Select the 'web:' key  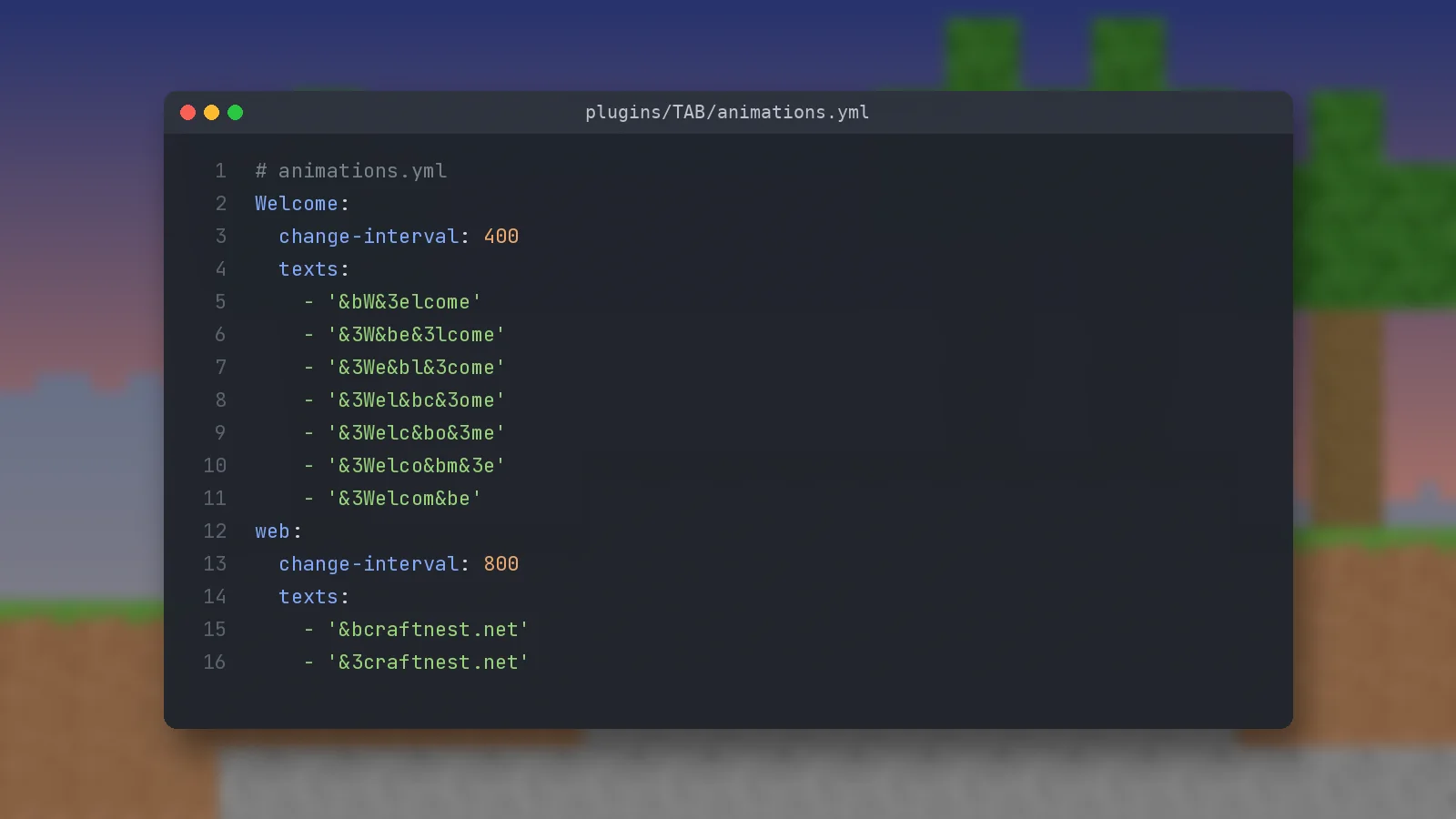[278, 531]
